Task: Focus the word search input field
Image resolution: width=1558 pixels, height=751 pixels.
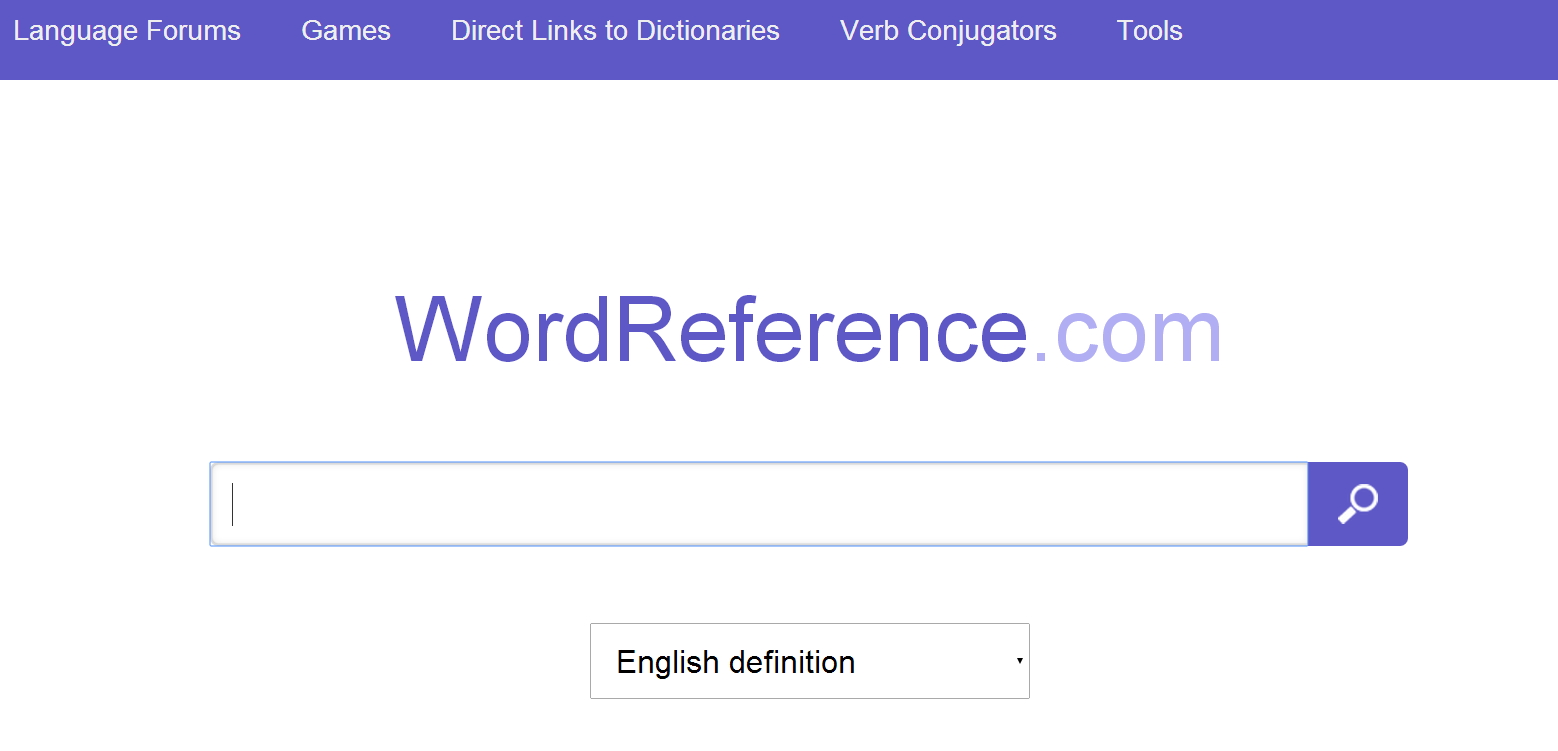Action: click(759, 504)
